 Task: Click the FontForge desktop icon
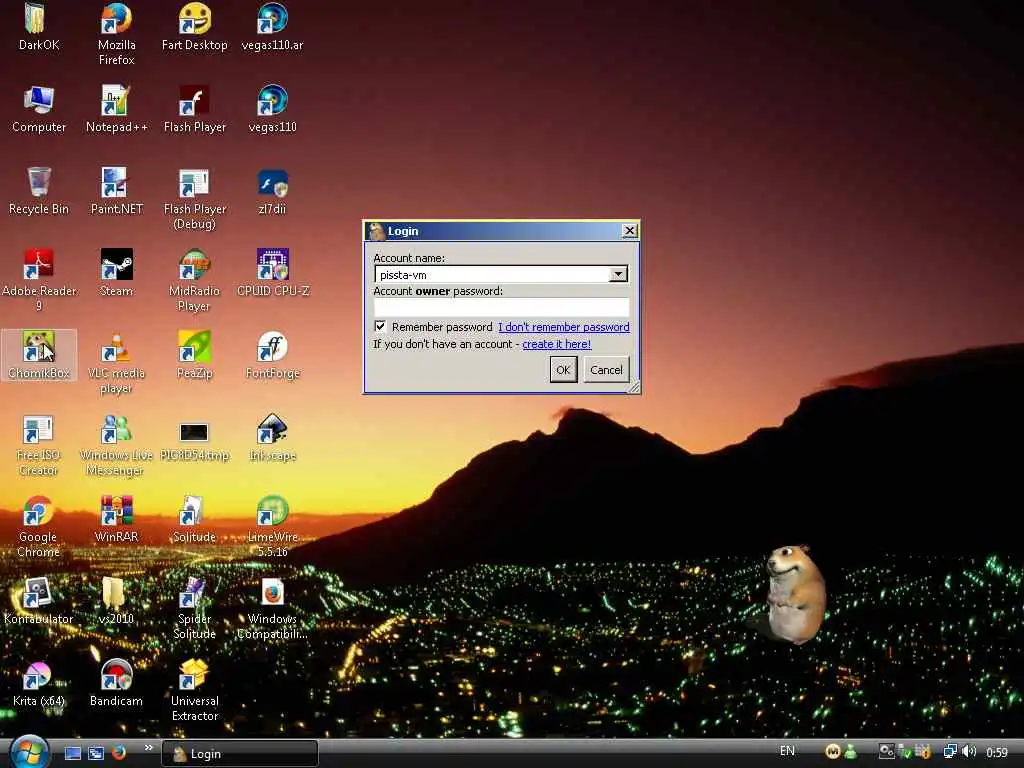pyautogui.click(x=272, y=347)
